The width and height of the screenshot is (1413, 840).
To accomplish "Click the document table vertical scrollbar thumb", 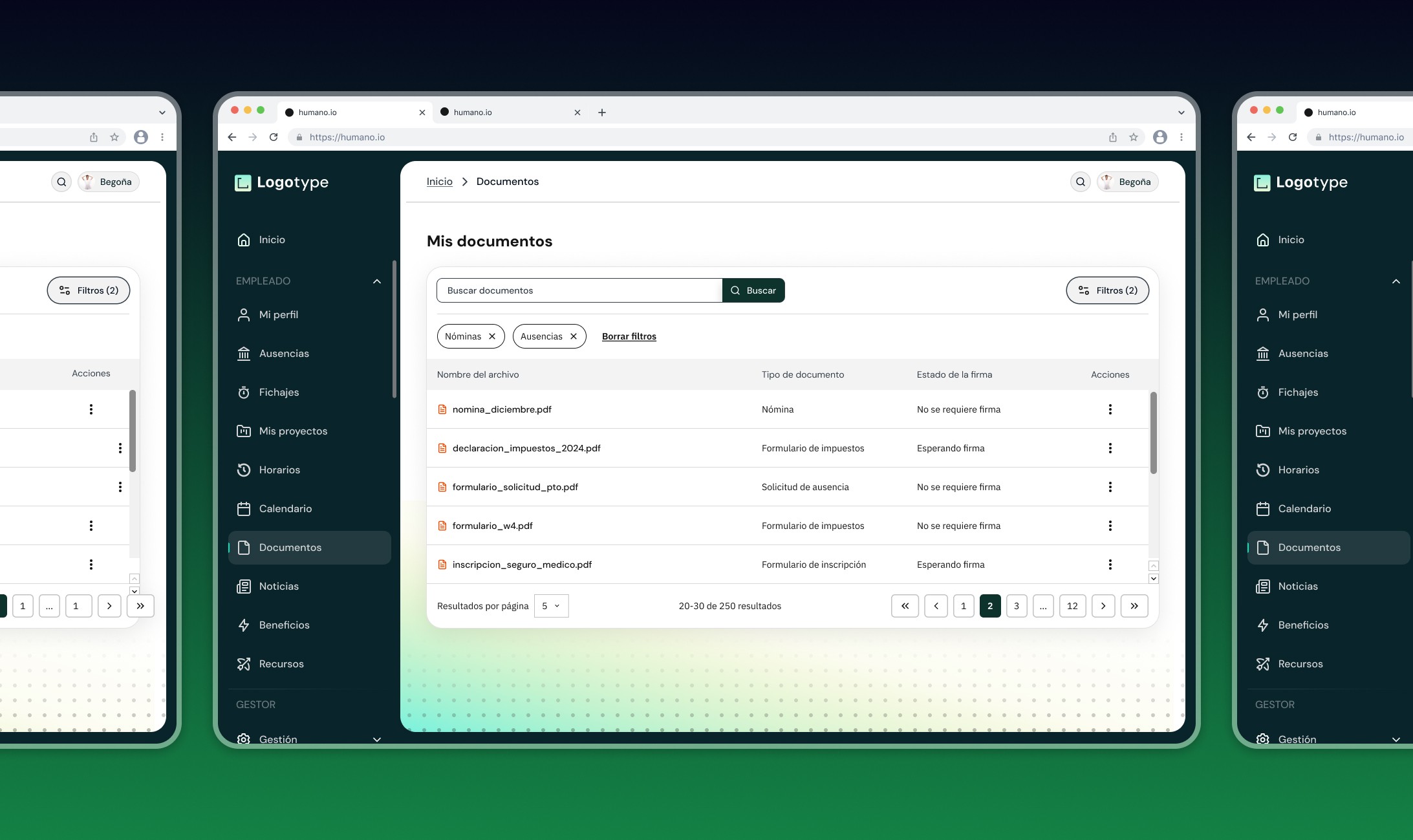I will tap(1153, 432).
